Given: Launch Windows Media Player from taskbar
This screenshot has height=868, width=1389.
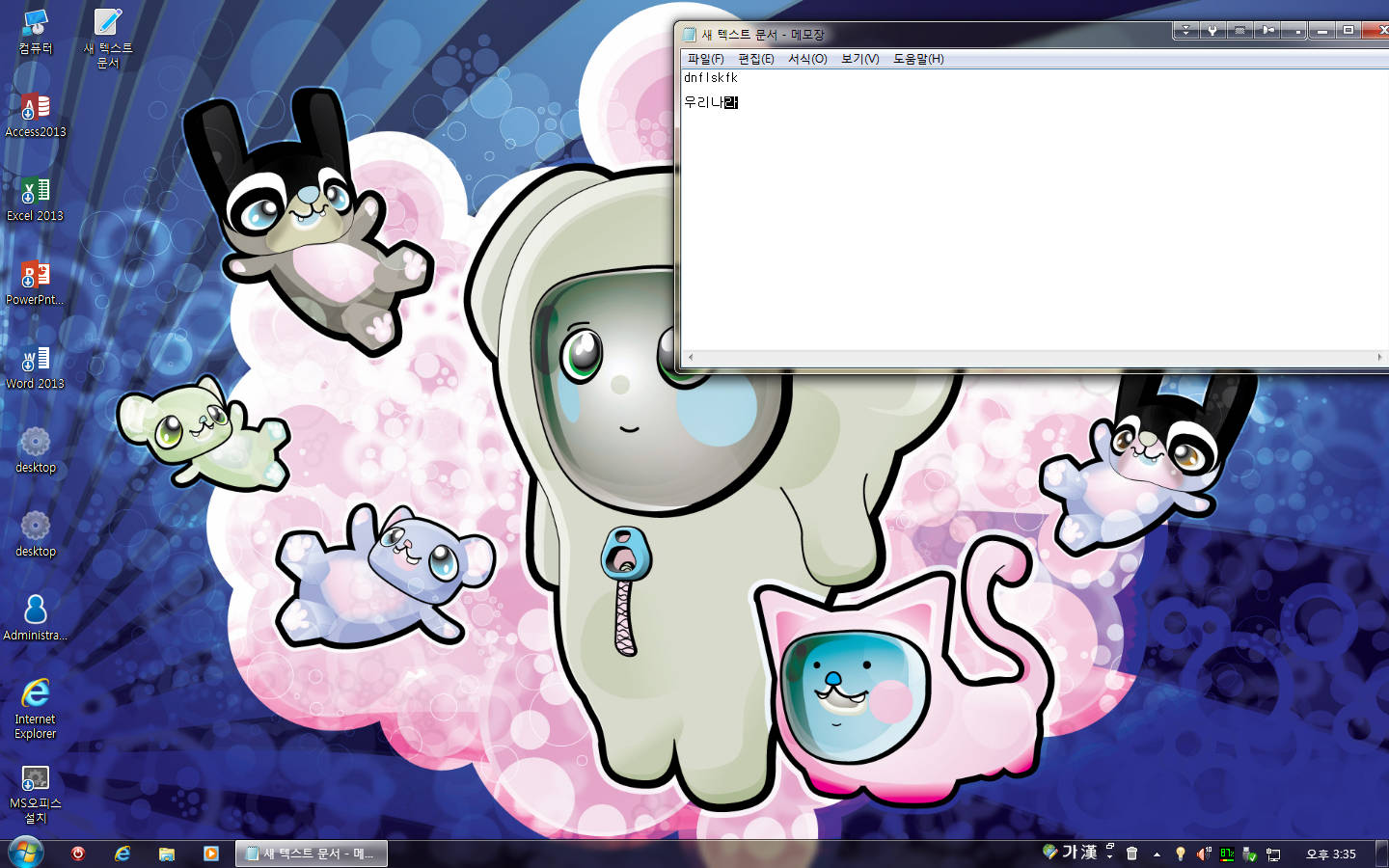Looking at the screenshot, I should (x=211, y=854).
